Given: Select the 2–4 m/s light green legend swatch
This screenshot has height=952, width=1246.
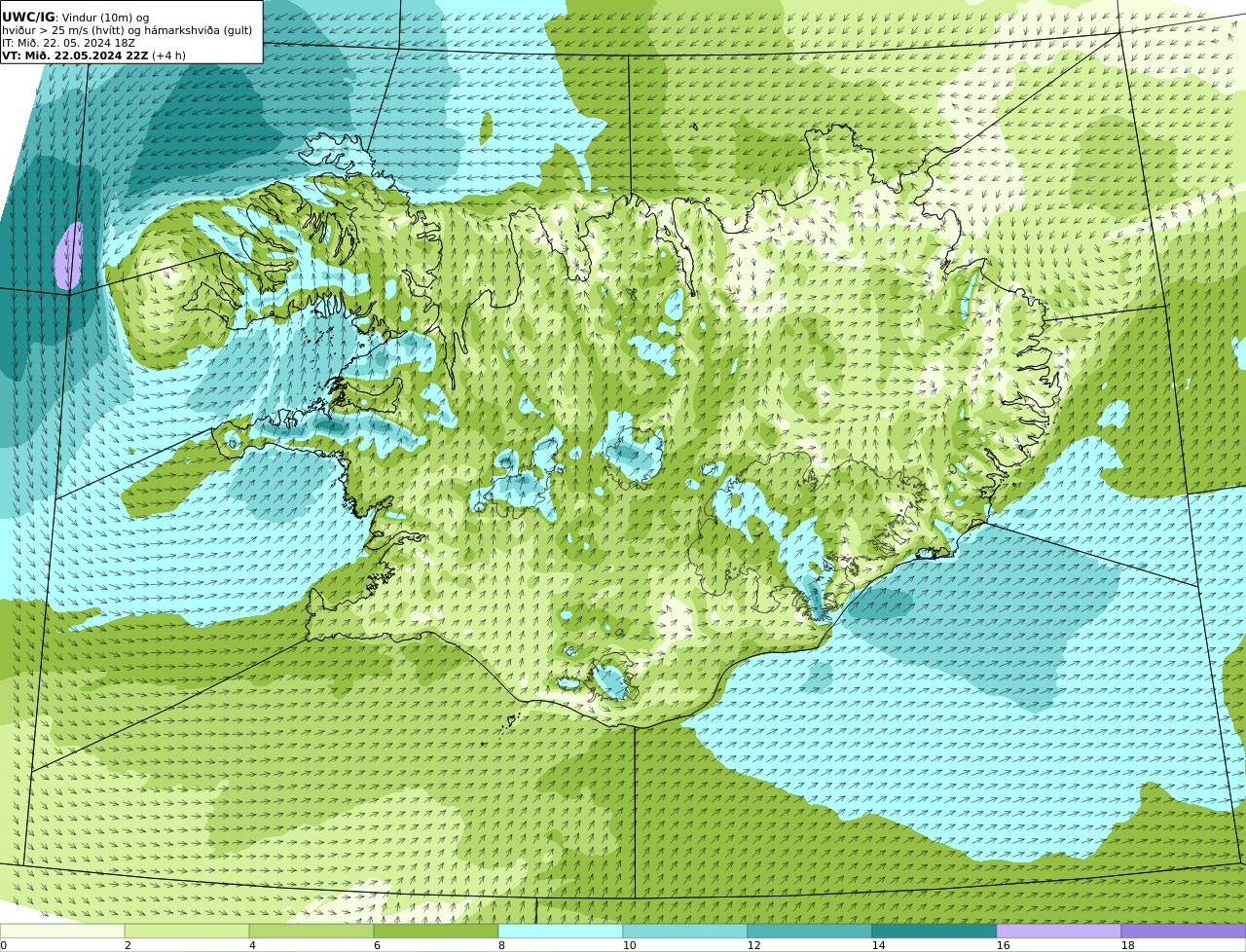Looking at the screenshot, I should point(187,931).
